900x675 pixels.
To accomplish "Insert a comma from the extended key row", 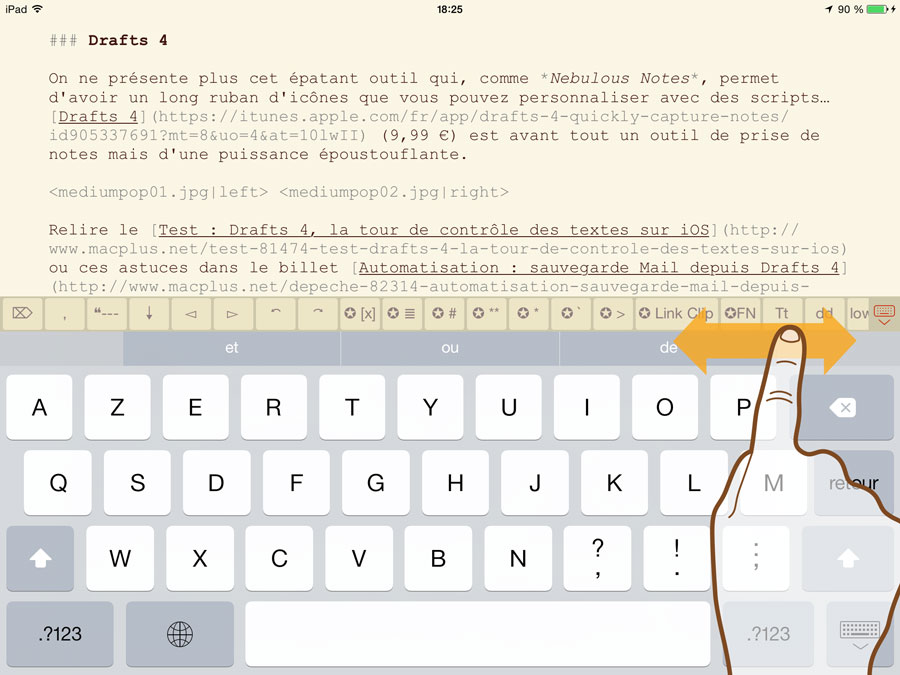I will point(65,313).
